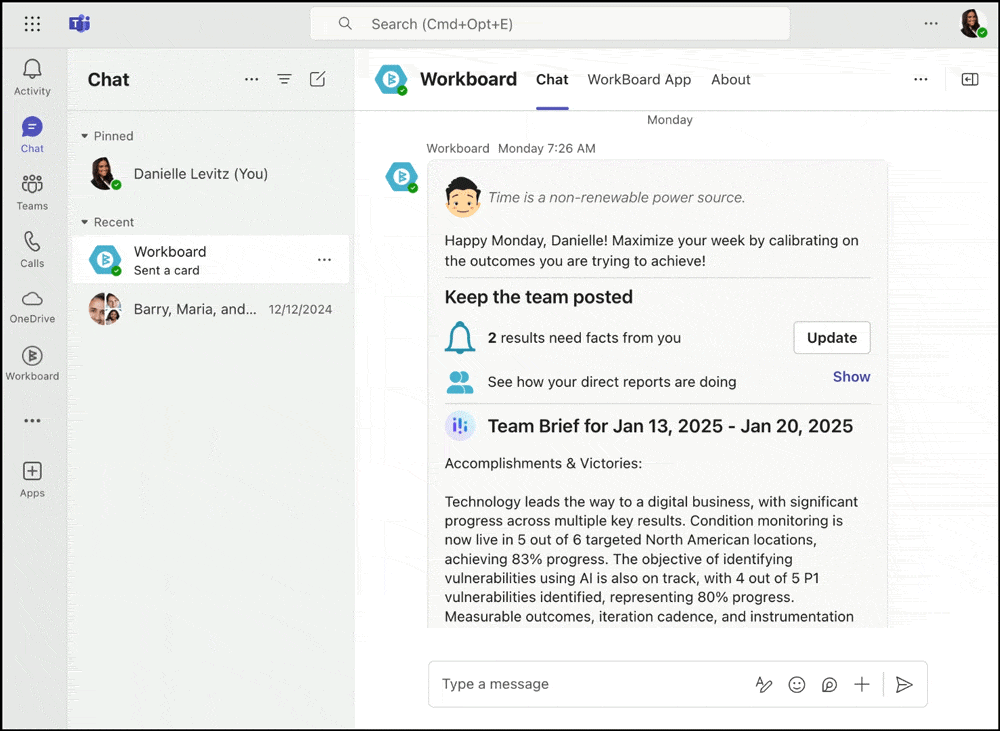The height and width of the screenshot is (731, 1000).
Task: Click the direct reports people icon
Action: [460, 382]
